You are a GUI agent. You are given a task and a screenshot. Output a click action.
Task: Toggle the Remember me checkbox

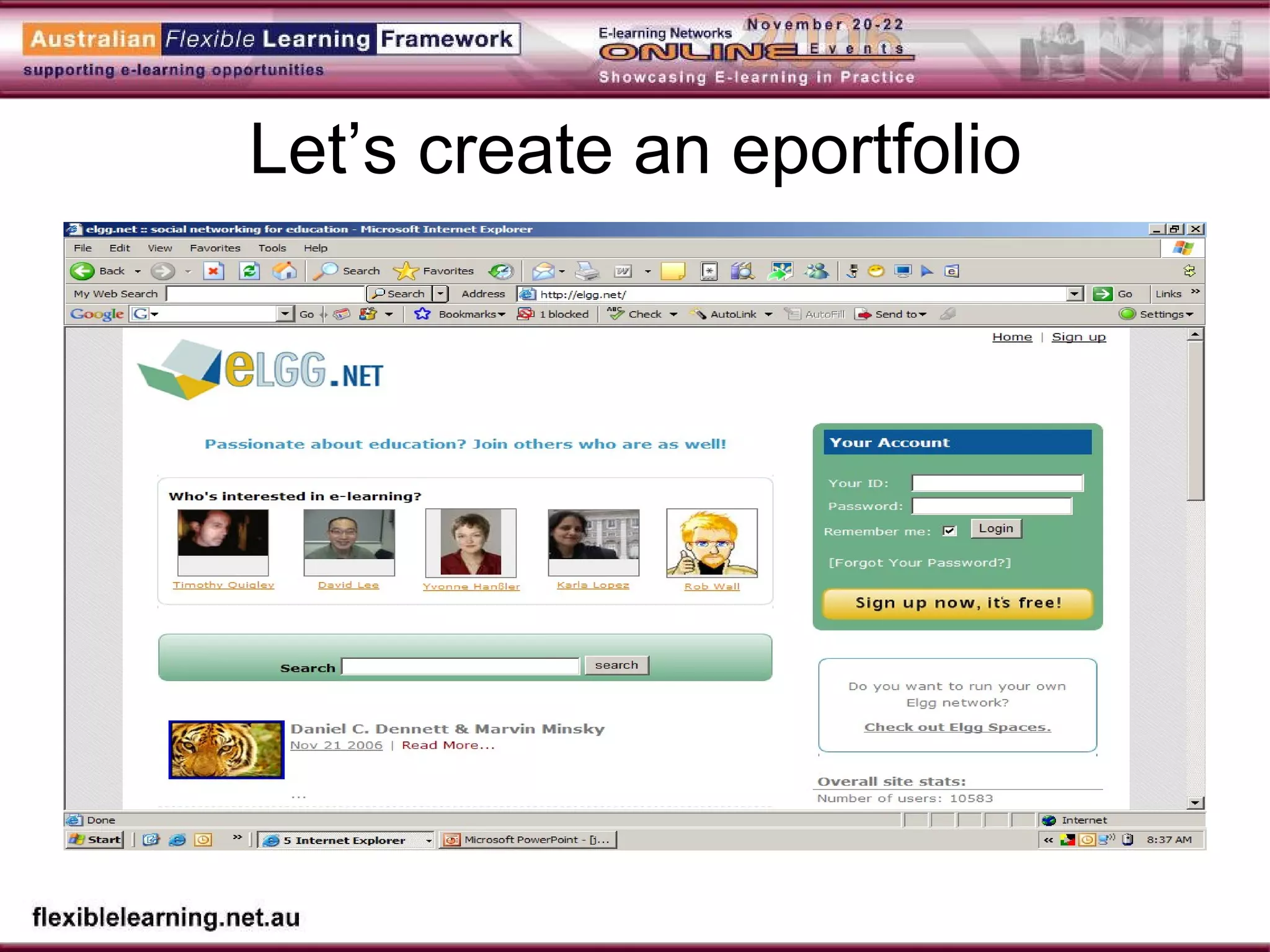(949, 531)
